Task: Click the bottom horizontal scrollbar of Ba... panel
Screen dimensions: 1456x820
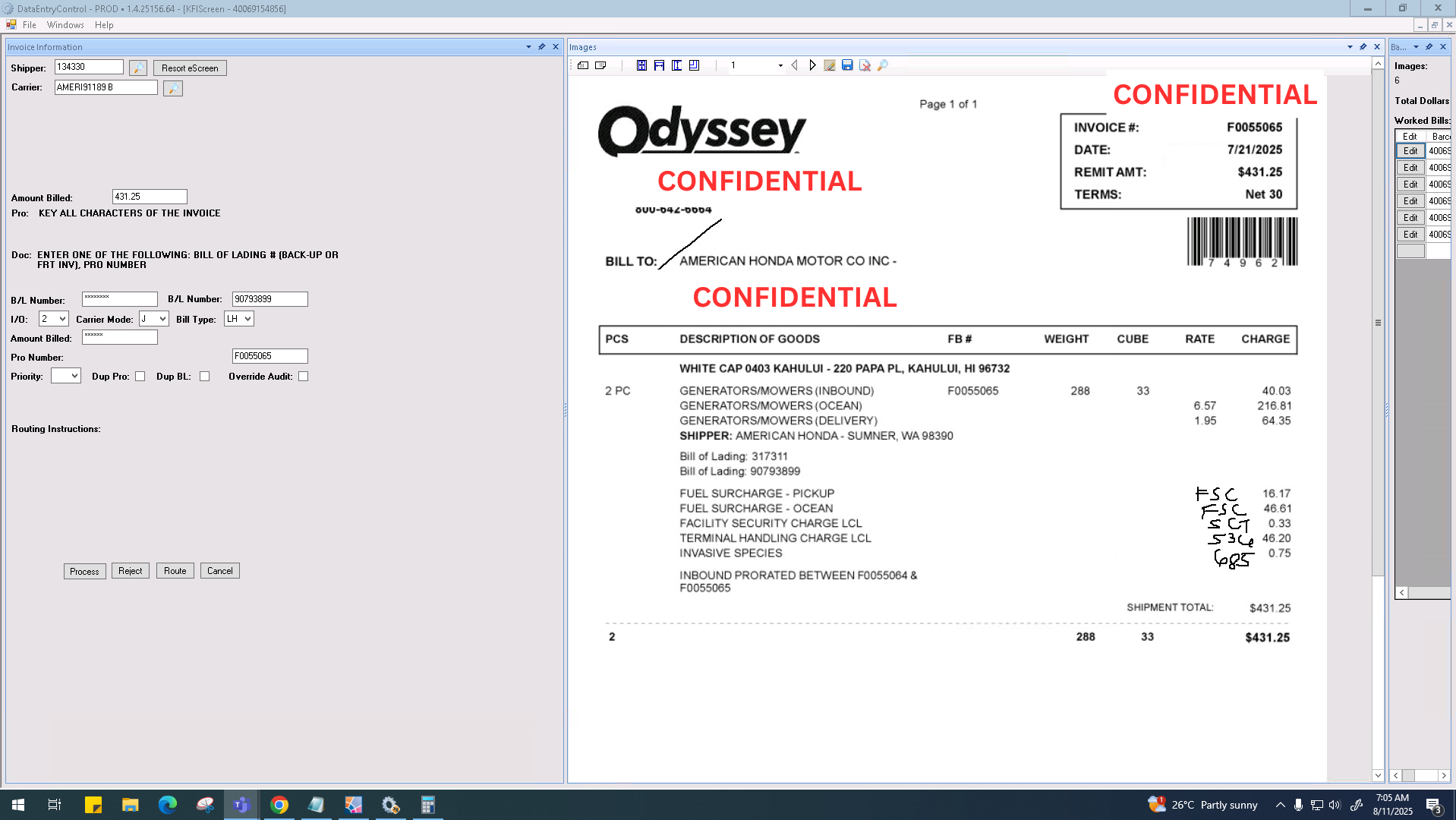Action: pos(1420,776)
